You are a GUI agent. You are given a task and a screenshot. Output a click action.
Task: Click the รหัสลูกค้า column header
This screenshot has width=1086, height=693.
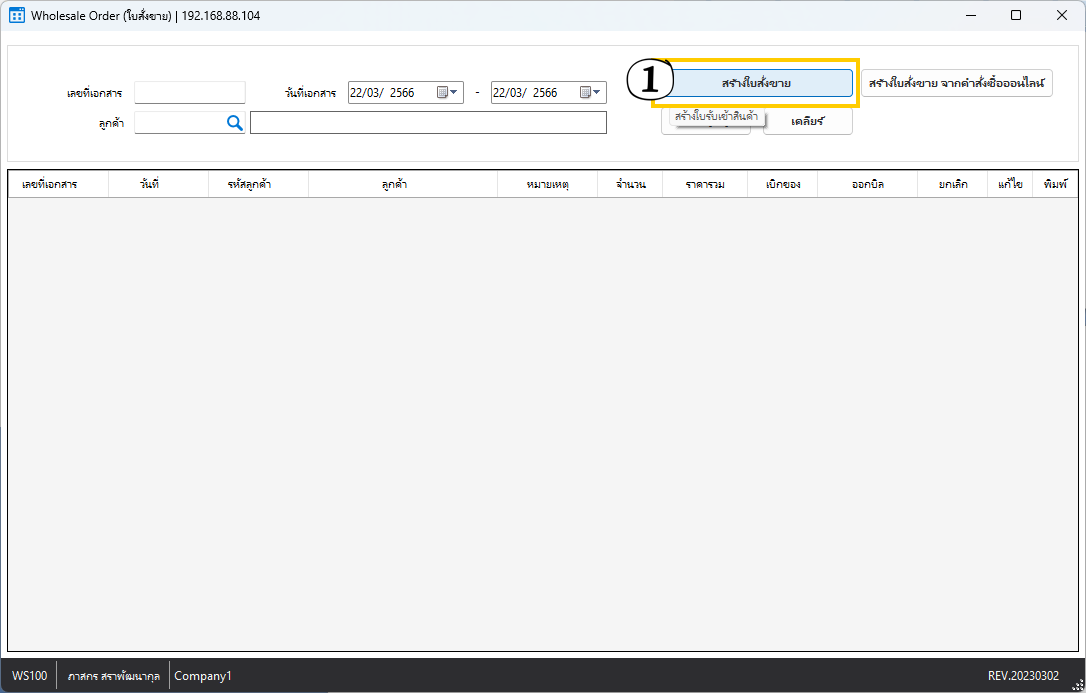[x=249, y=185]
